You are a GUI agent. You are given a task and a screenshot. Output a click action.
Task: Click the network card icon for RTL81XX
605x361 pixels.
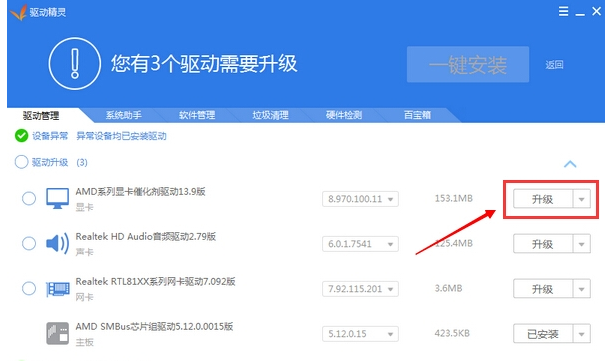(x=57, y=288)
